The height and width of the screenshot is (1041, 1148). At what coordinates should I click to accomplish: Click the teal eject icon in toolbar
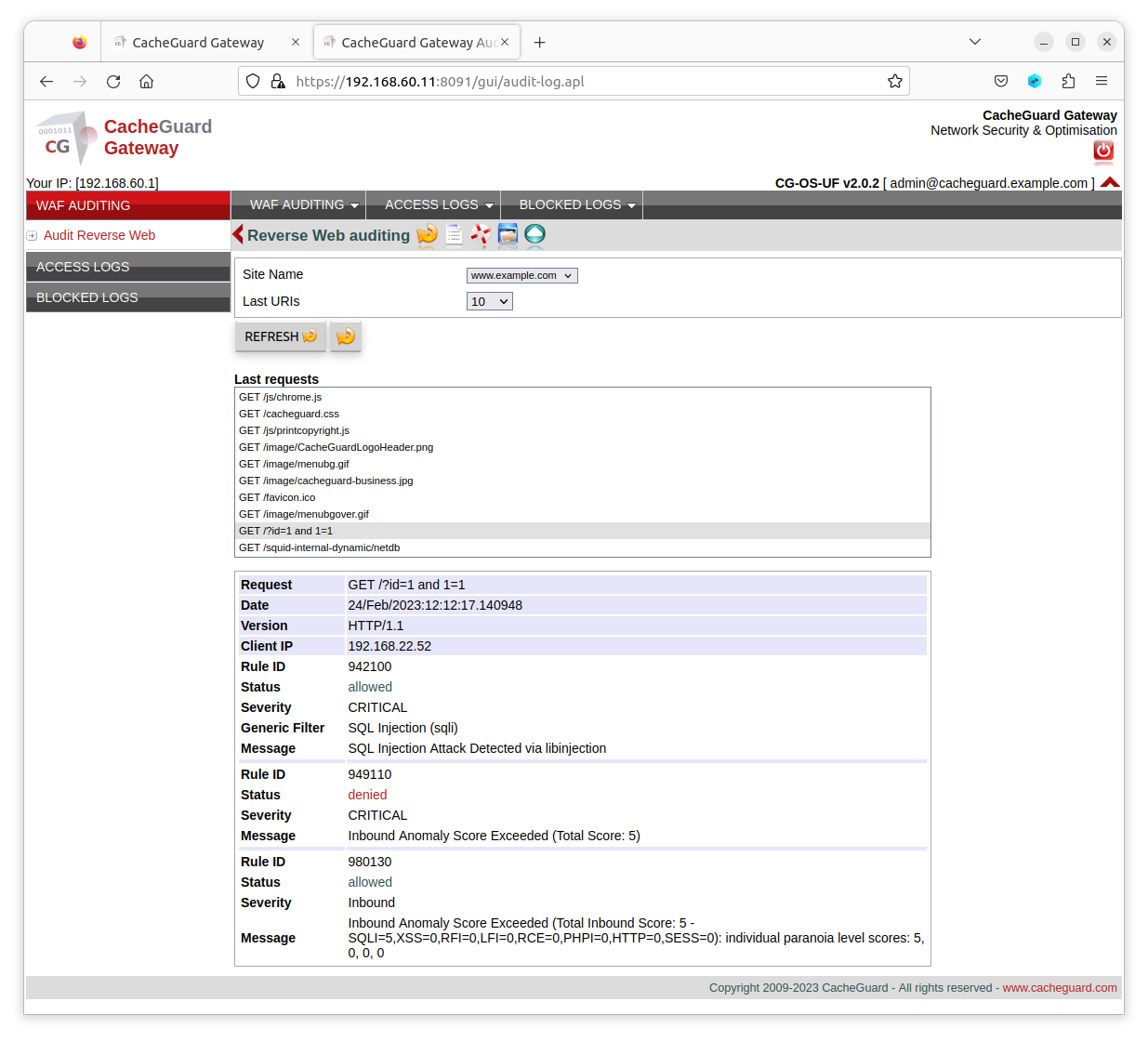coord(534,235)
